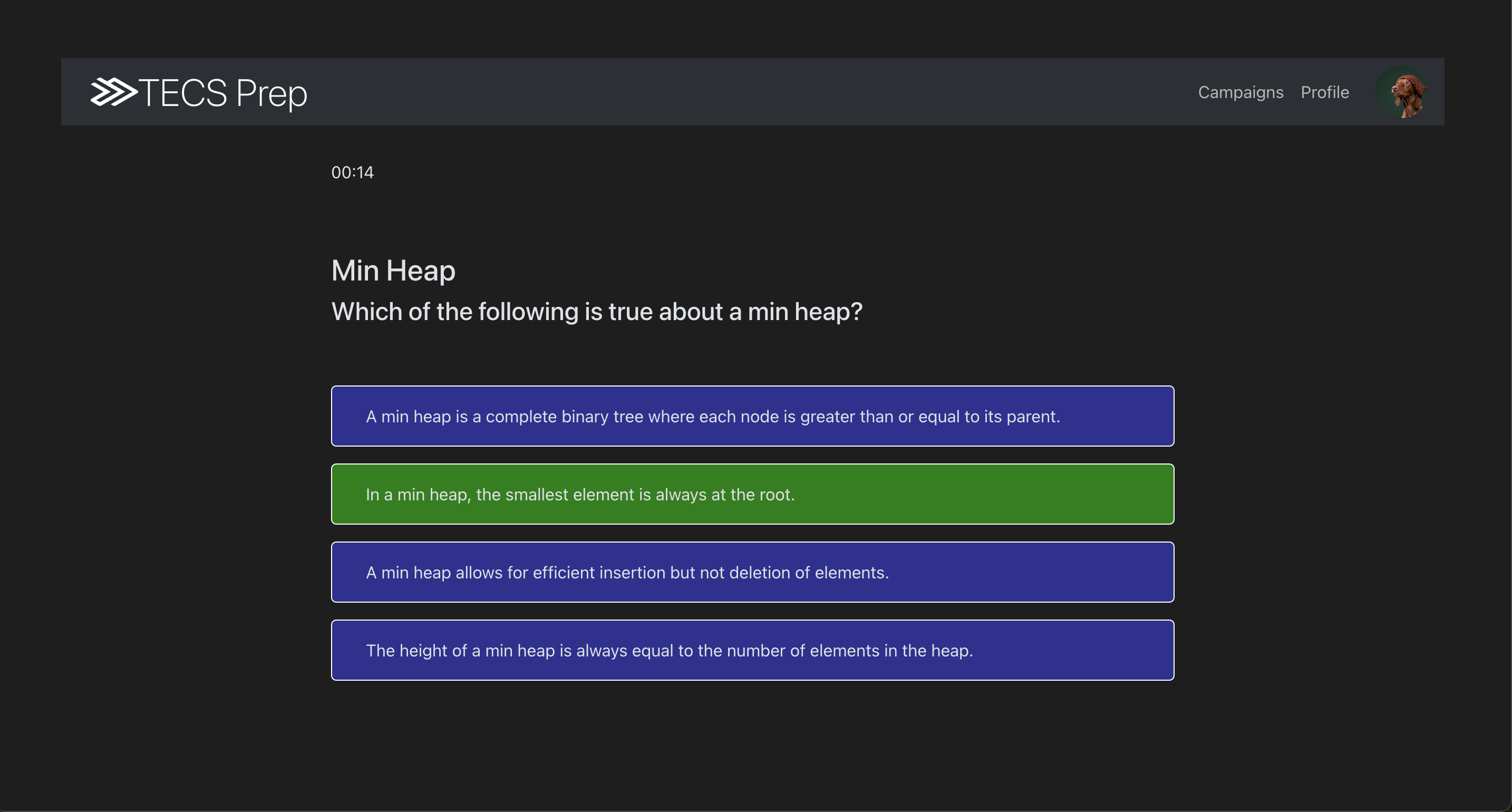This screenshot has height=812, width=1512.
Task: Click the word 'deletion' in the third answer
Action: [x=760, y=573]
